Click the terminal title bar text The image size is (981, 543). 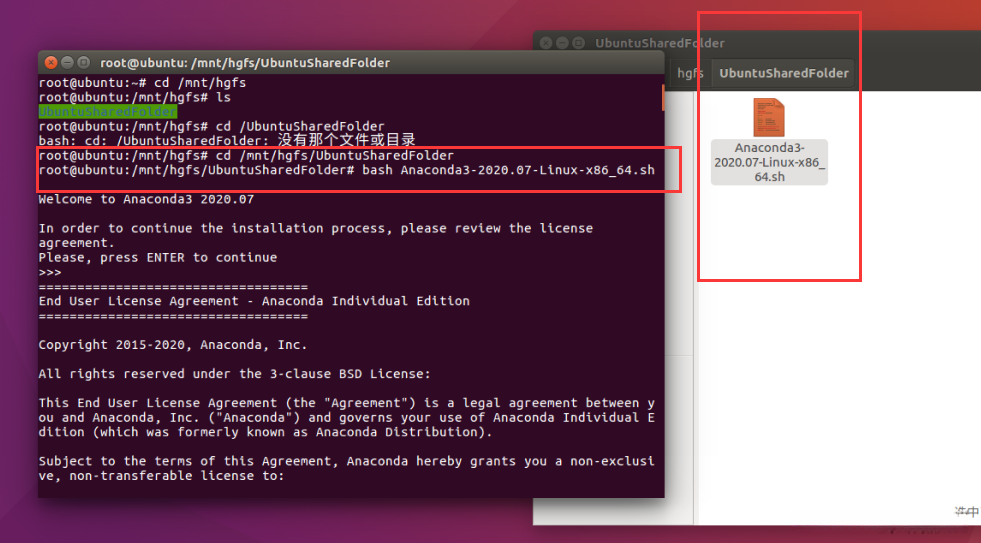coord(245,63)
